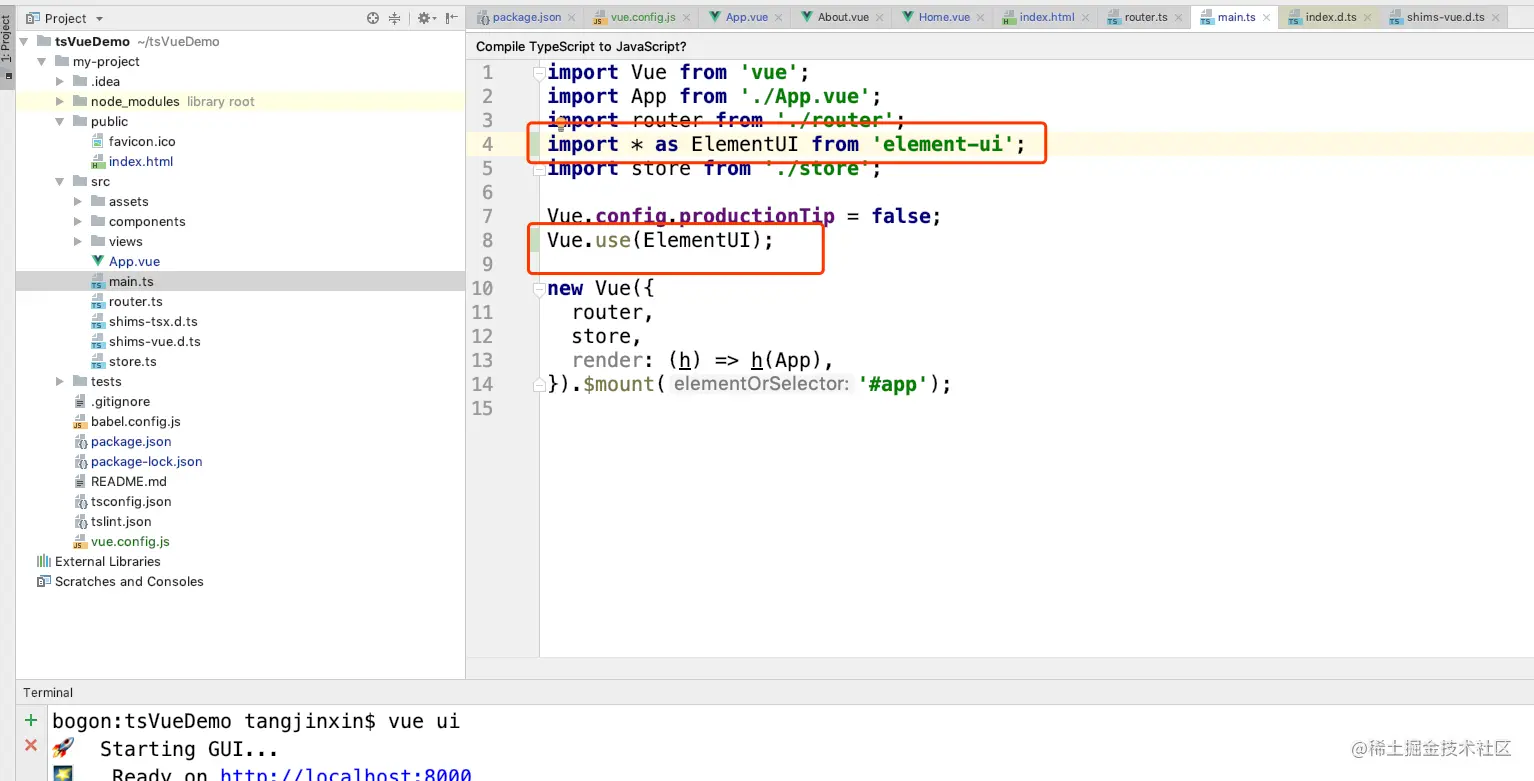Select store.ts in the project tree
Image resolution: width=1534 pixels, height=781 pixels.
[x=133, y=362]
